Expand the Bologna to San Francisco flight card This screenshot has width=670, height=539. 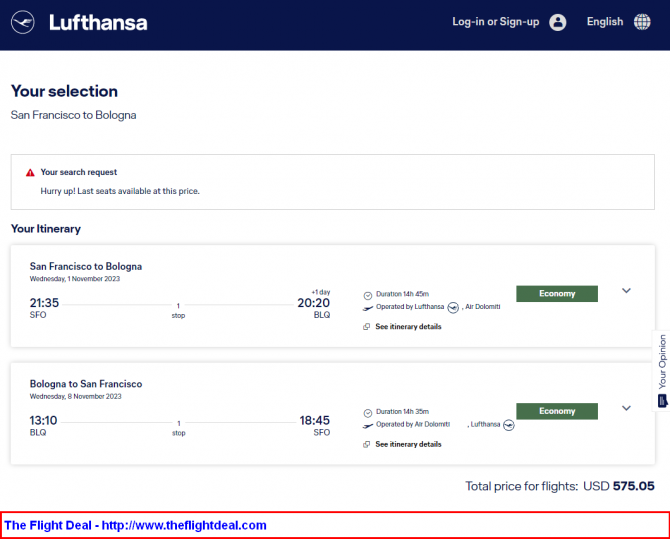(626, 408)
